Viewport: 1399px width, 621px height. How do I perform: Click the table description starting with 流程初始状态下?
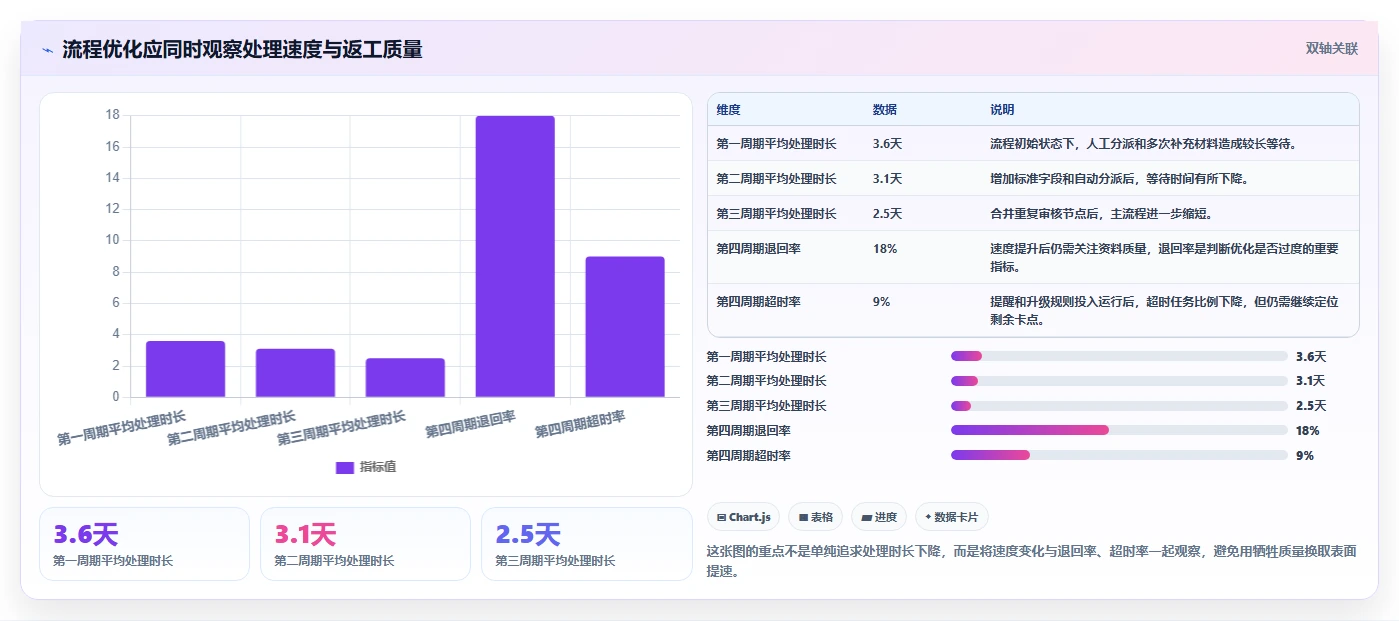1143,144
